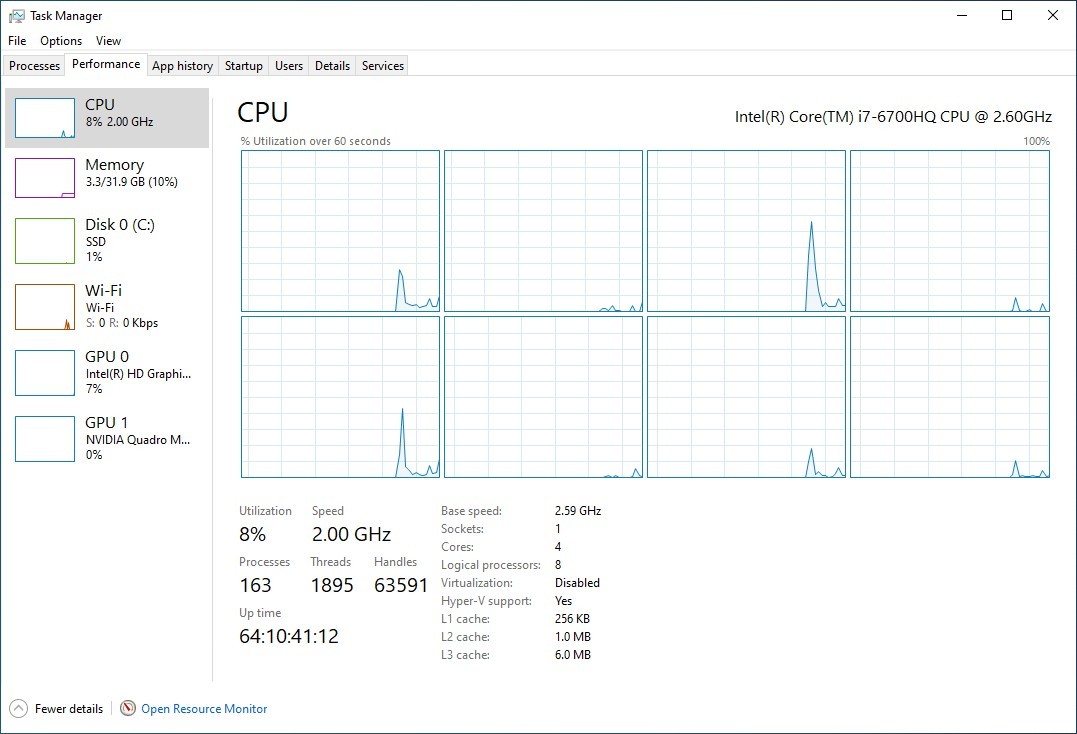Image resolution: width=1077 pixels, height=734 pixels.
Task: Click the first logical processor graph
Action: (340, 231)
